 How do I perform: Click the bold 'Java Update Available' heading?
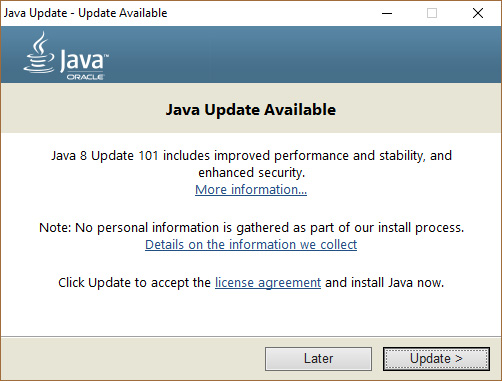click(251, 110)
